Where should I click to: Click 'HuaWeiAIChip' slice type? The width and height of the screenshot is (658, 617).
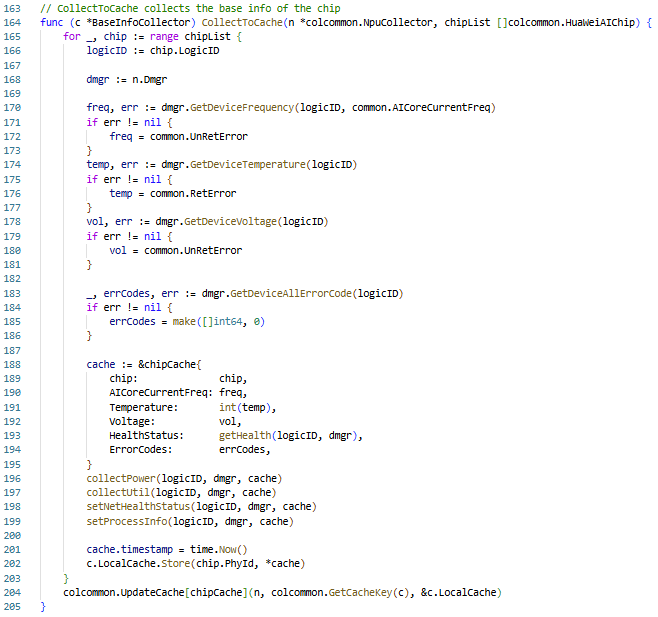coord(600,23)
